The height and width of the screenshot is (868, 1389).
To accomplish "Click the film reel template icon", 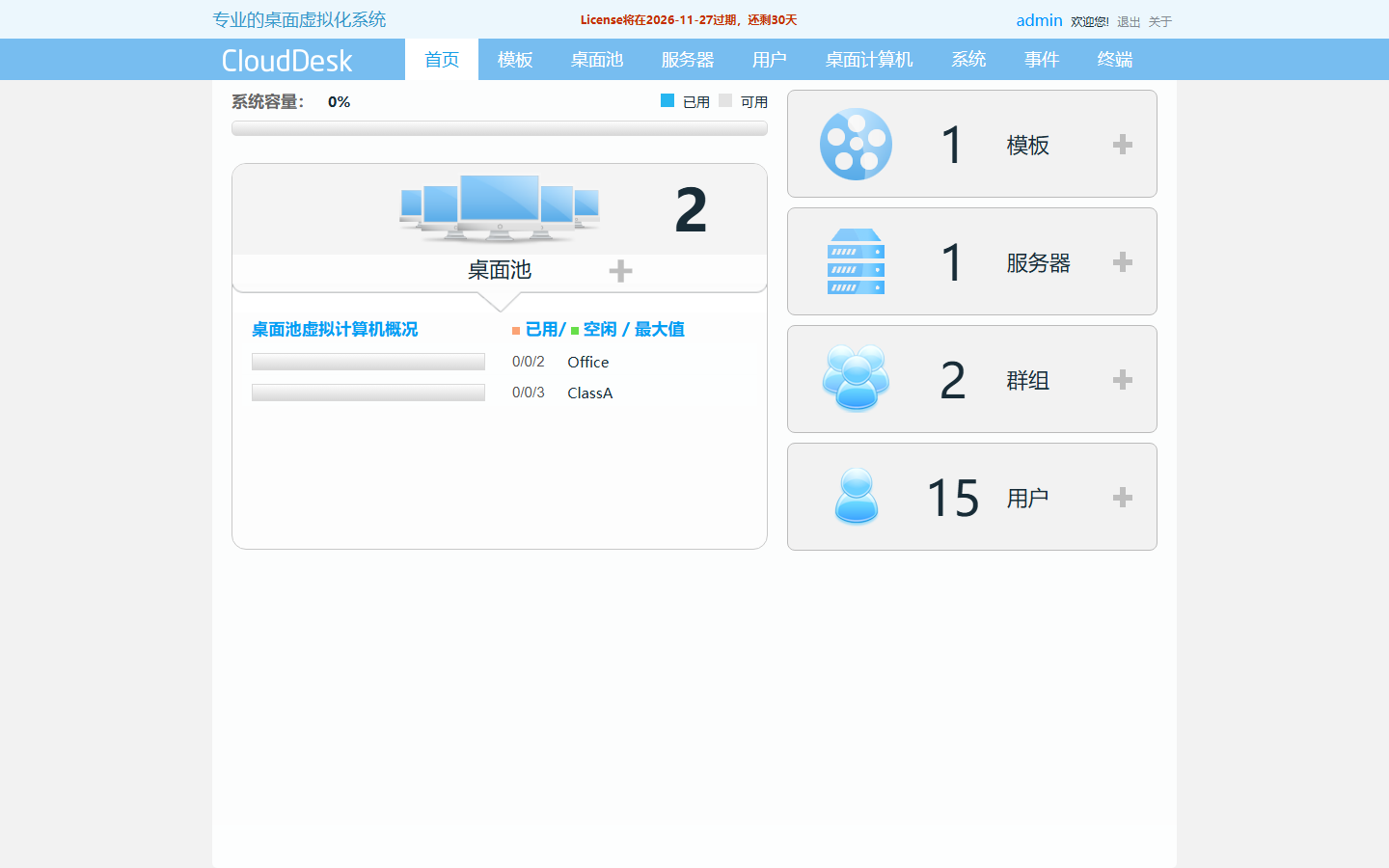I will (856, 144).
